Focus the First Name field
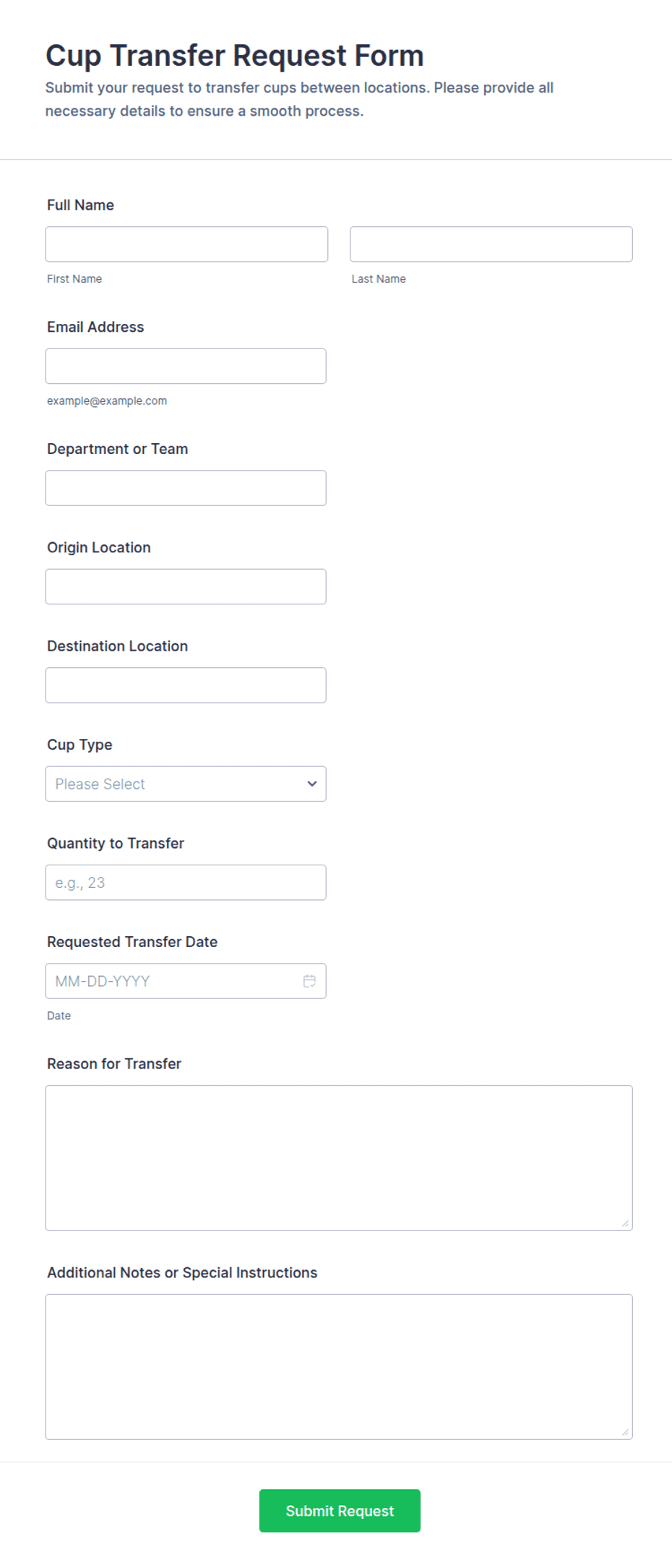672x1568 pixels. [186, 244]
